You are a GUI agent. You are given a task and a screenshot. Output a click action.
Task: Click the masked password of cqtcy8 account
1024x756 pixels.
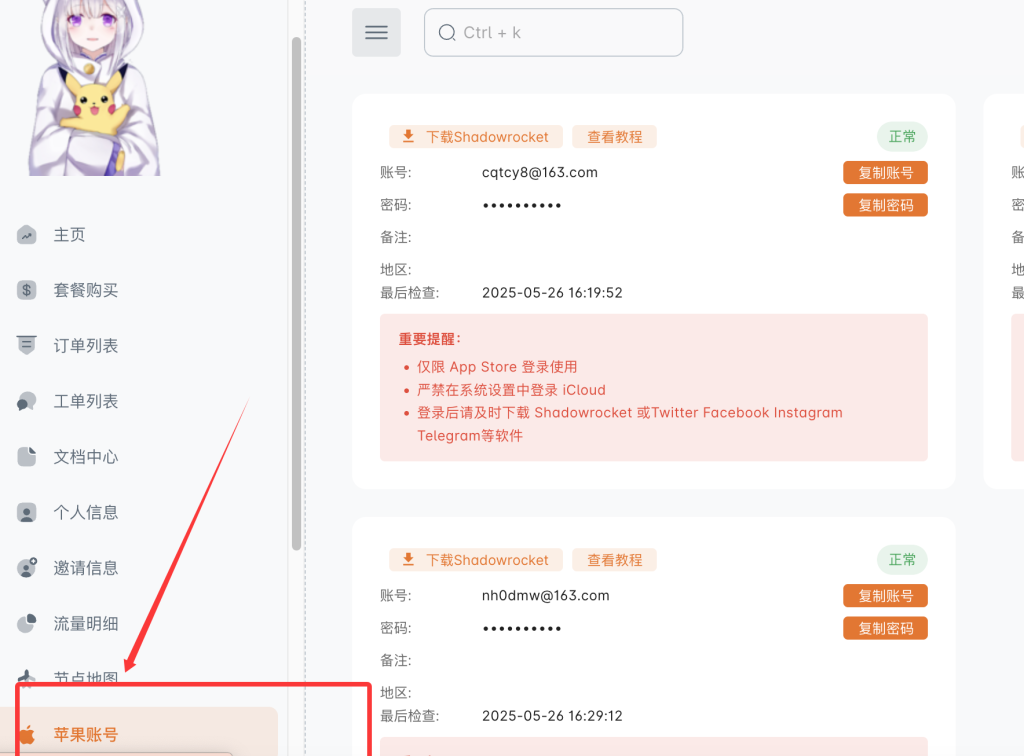coord(522,206)
